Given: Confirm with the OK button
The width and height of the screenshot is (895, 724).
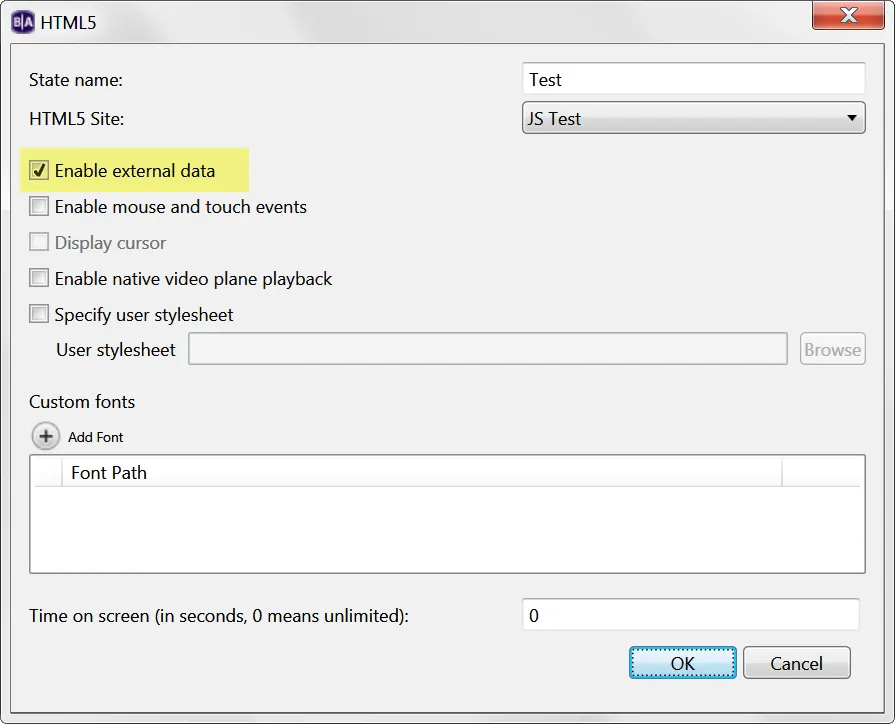Looking at the screenshot, I should 683,663.
